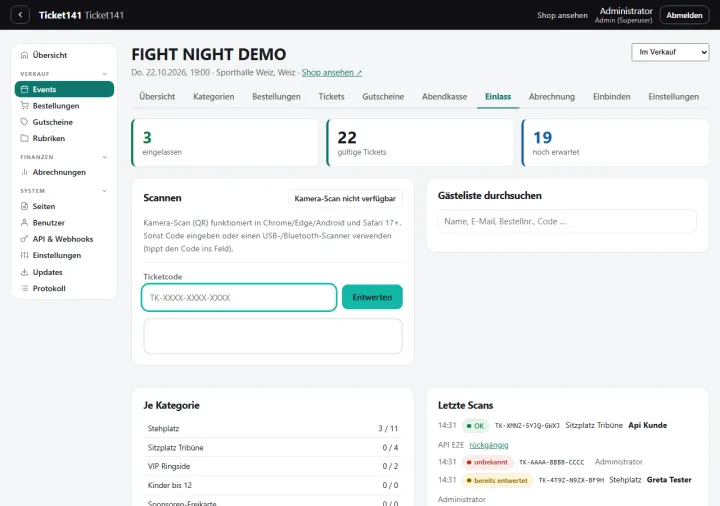Open the Im Verkauf status dropdown

pos(670,52)
